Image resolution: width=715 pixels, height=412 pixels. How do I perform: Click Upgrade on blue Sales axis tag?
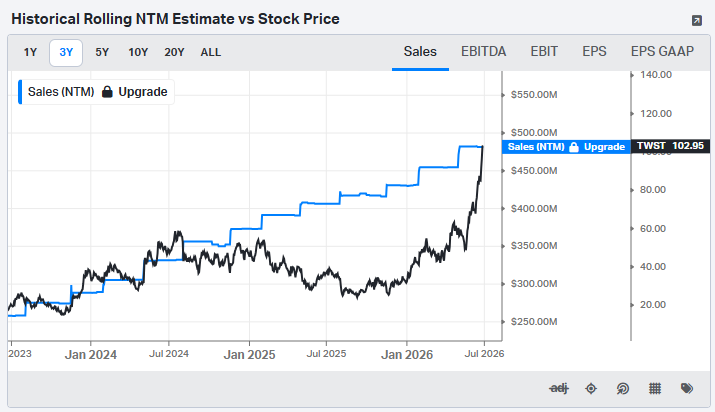[x=604, y=147]
